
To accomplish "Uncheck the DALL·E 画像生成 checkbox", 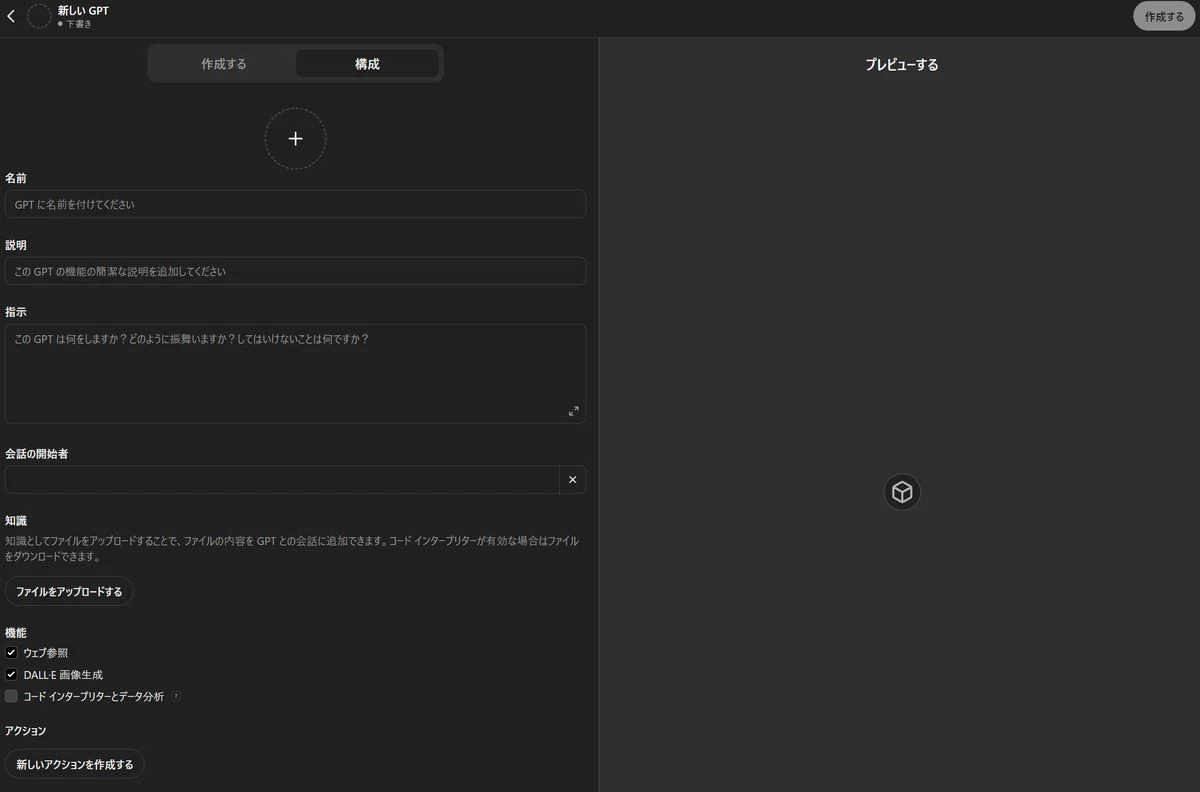I will (x=12, y=674).
